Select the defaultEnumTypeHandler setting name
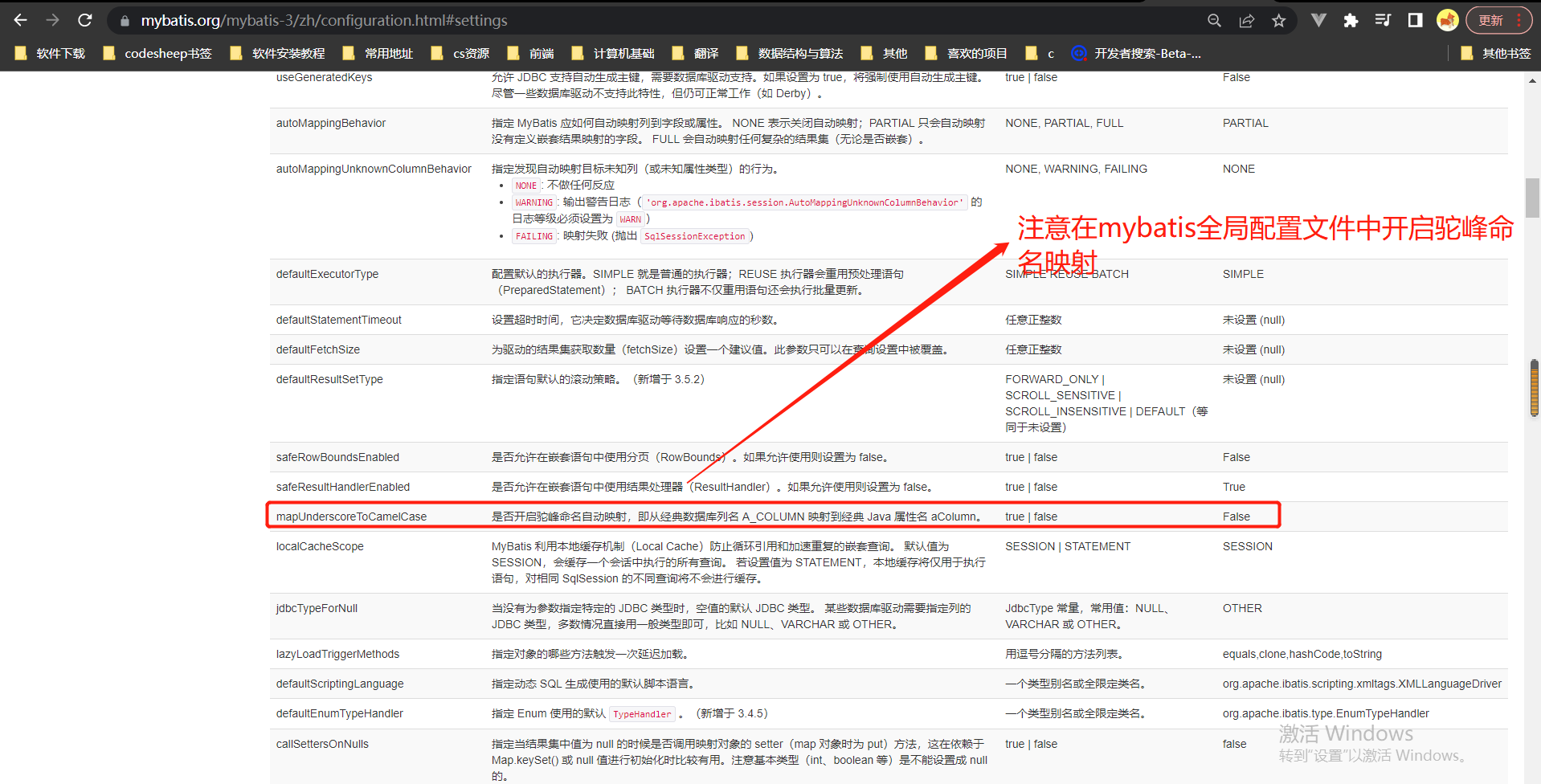 tap(340, 713)
